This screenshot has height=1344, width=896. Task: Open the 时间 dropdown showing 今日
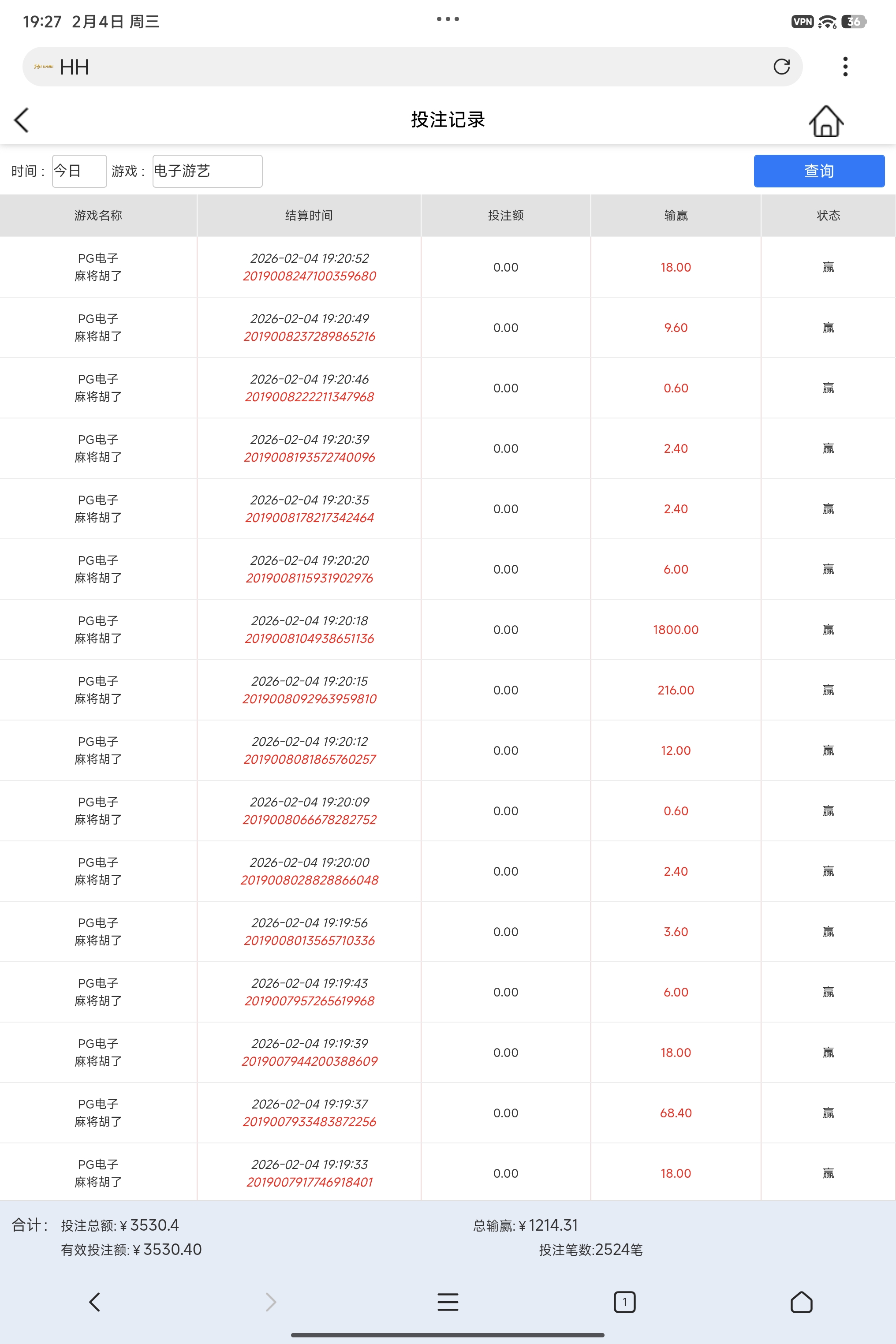click(79, 171)
